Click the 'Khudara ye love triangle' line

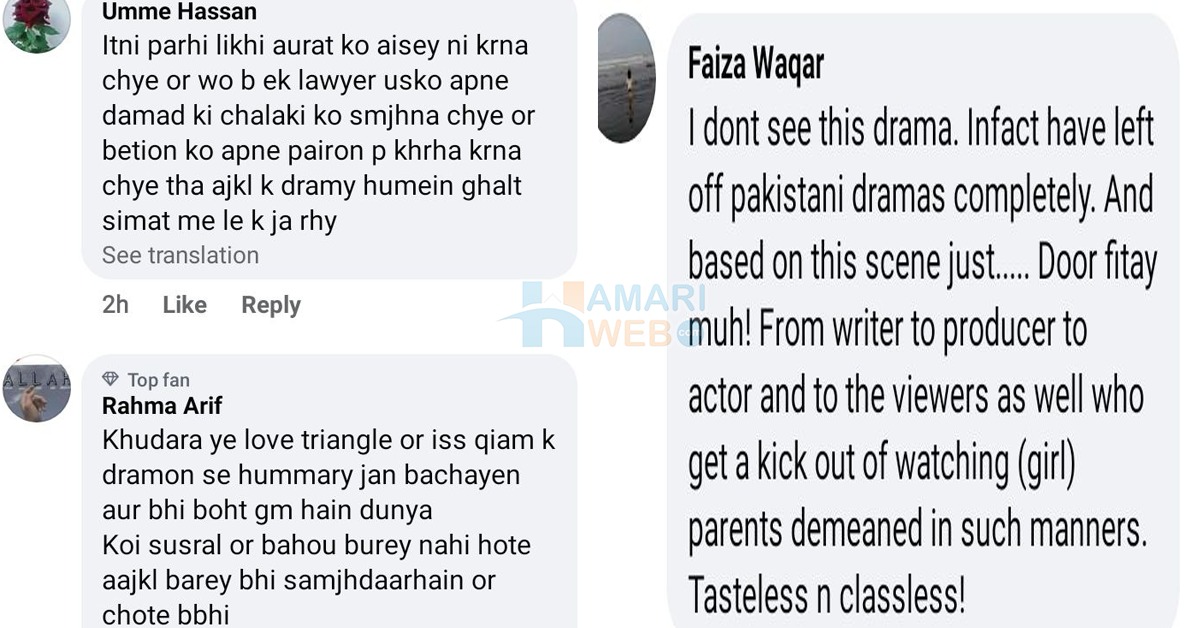pos(328,440)
